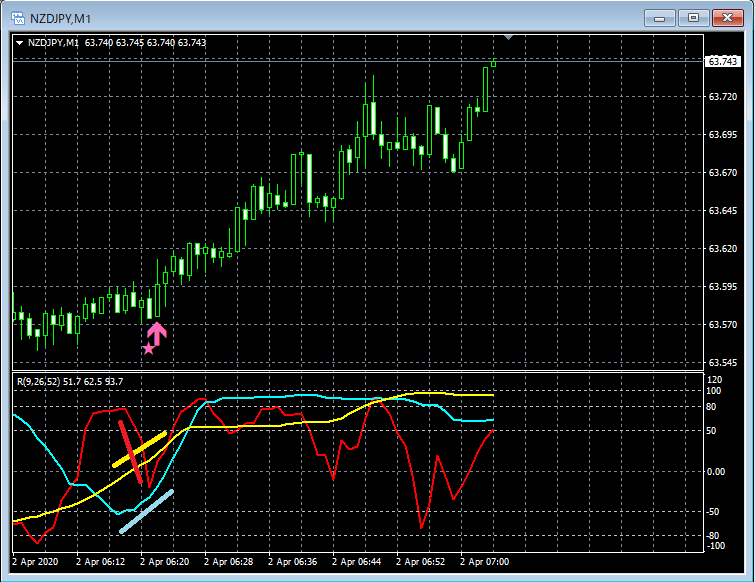The width and height of the screenshot is (755, 582).
Task: Click the NZDJPY,M1 window title text
Action: pyautogui.click(x=60, y=19)
